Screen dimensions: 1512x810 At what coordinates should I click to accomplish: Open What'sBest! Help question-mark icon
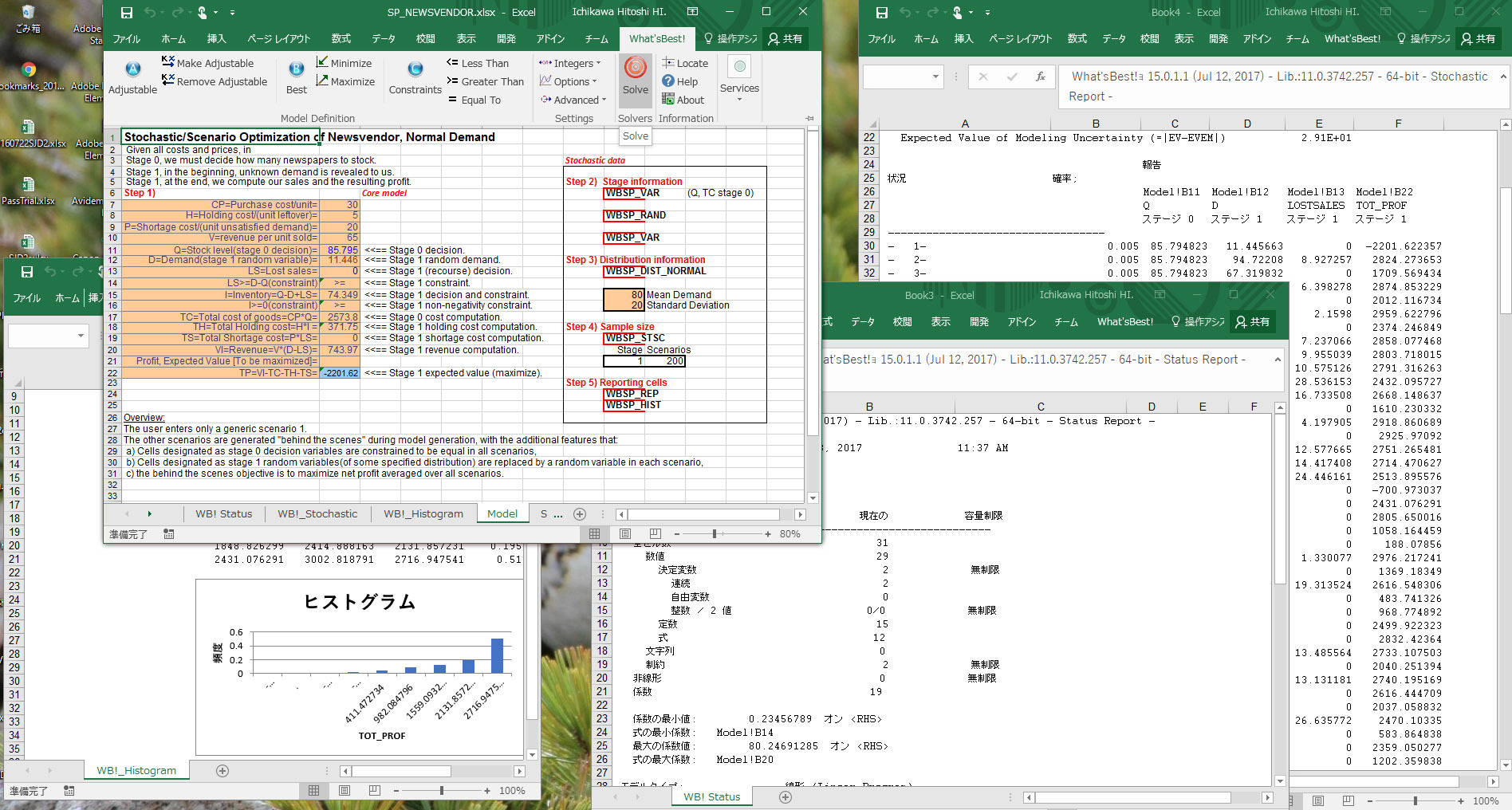[x=668, y=81]
